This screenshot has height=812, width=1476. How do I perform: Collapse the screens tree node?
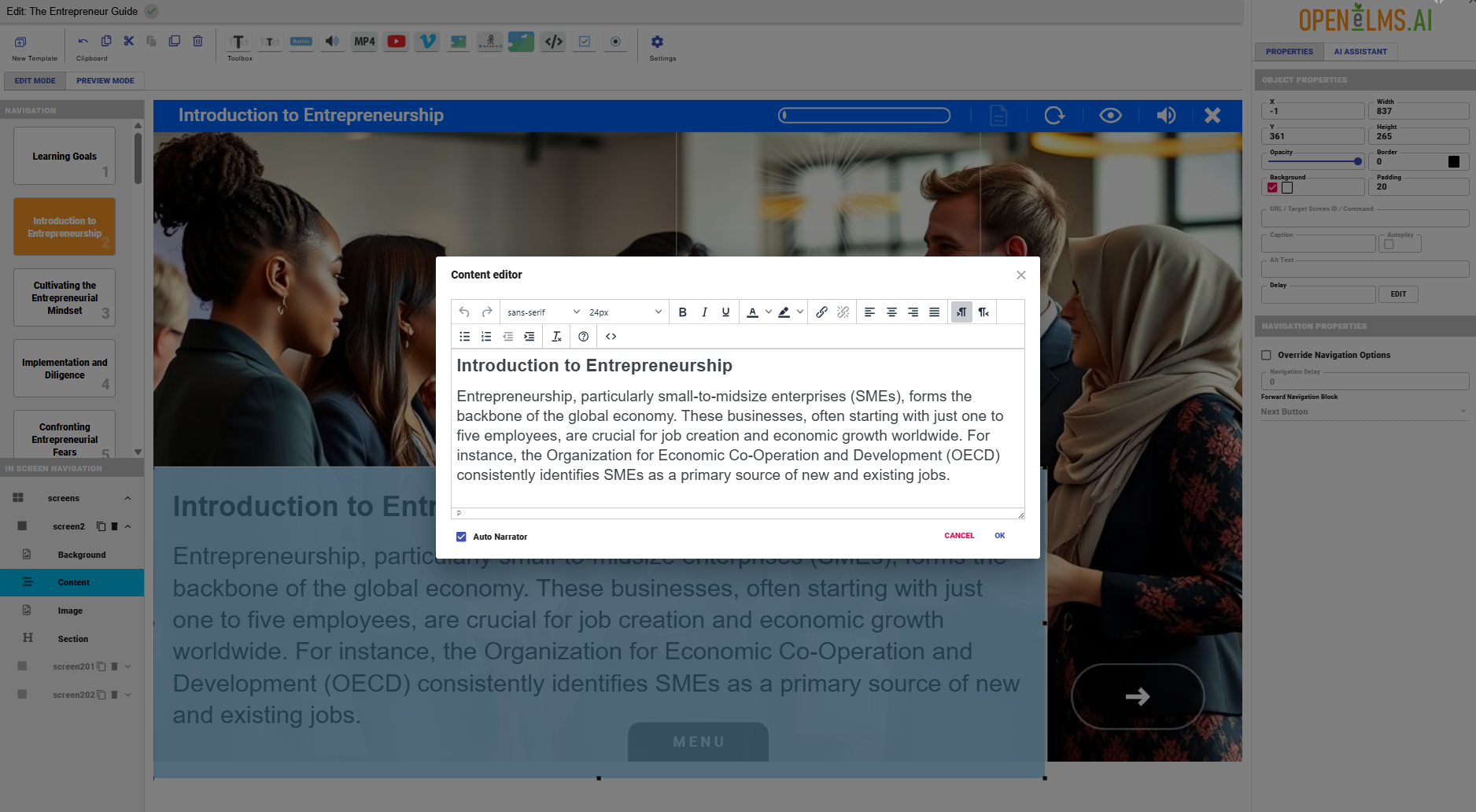coord(127,498)
